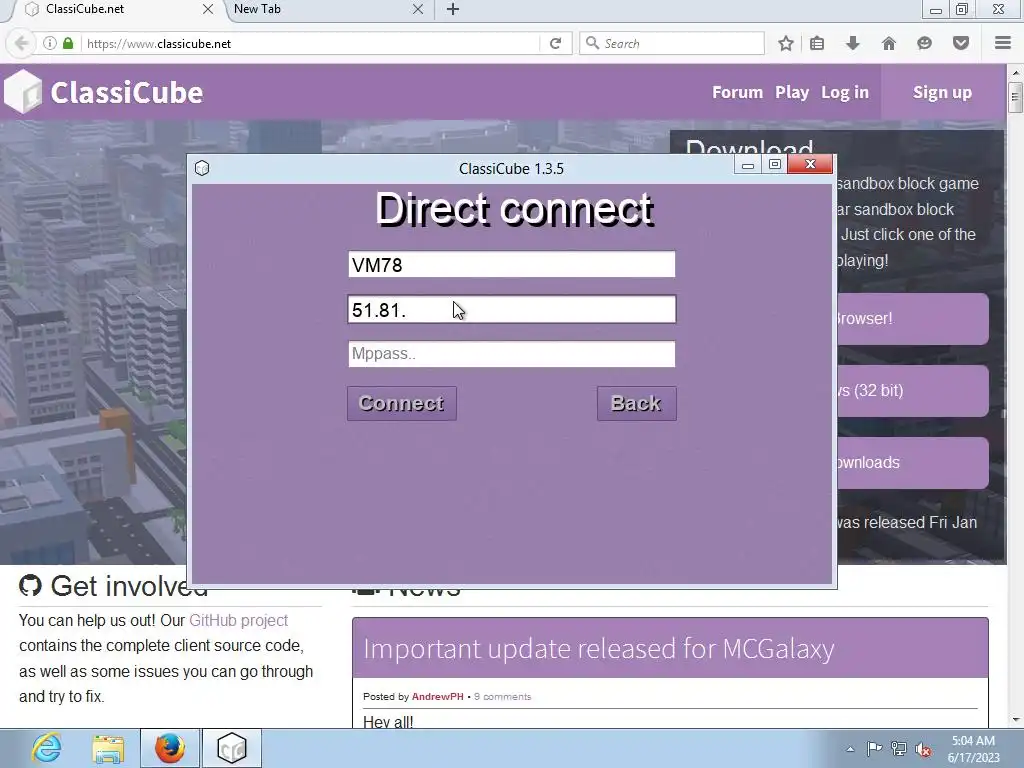Click ClassiCube 1.3.5 window cube icon
Viewport: 1024px width, 768px height.
pyautogui.click(x=202, y=168)
